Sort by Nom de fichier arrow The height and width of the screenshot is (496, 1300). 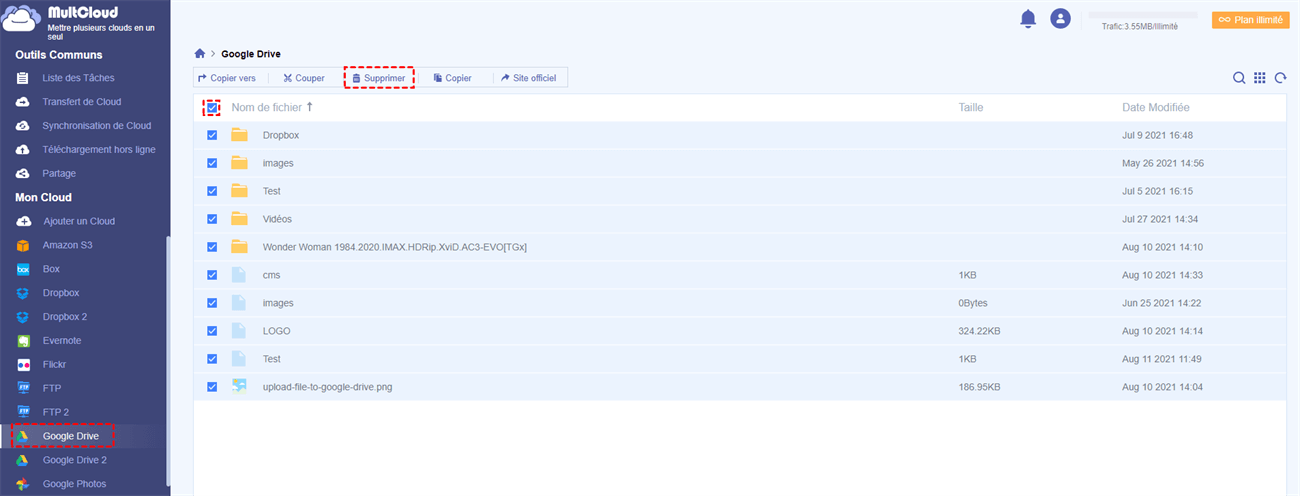(309, 107)
